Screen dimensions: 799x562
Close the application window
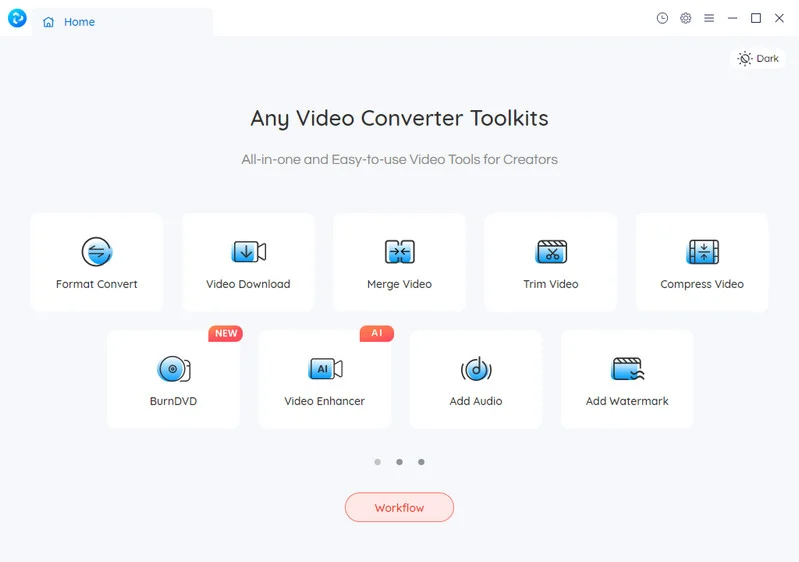click(779, 18)
